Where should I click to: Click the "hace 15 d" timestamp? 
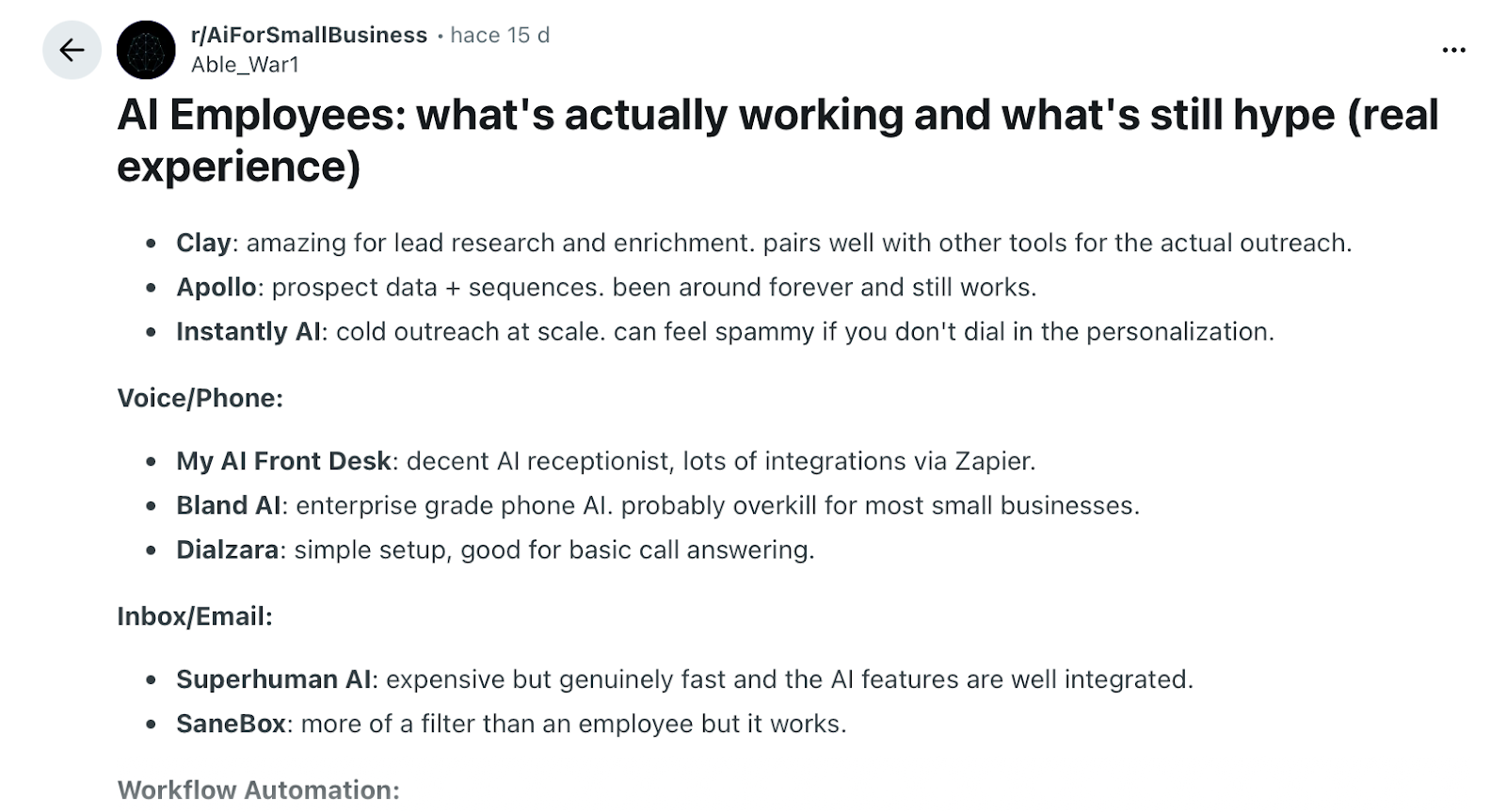(500, 36)
